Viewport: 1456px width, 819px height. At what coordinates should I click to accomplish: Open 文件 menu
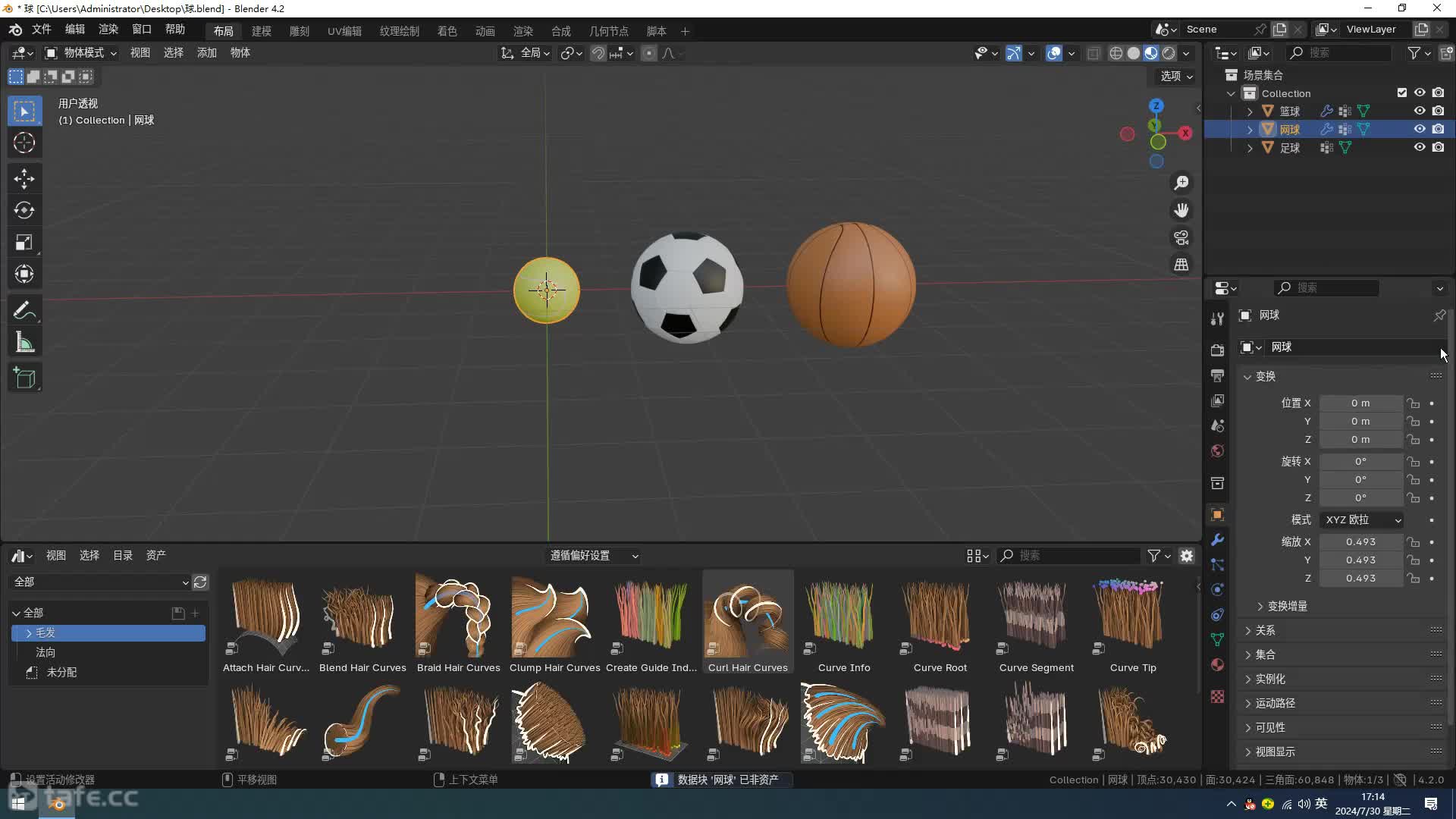coord(41,29)
